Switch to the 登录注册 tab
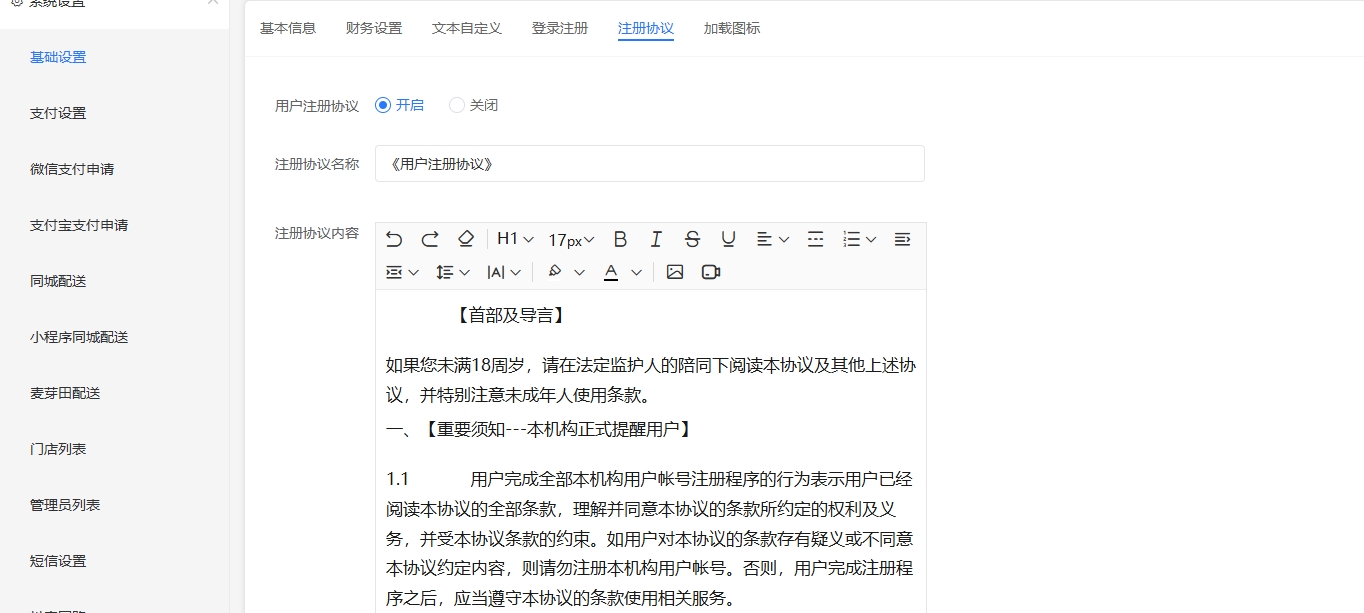1364x613 pixels. coord(560,28)
